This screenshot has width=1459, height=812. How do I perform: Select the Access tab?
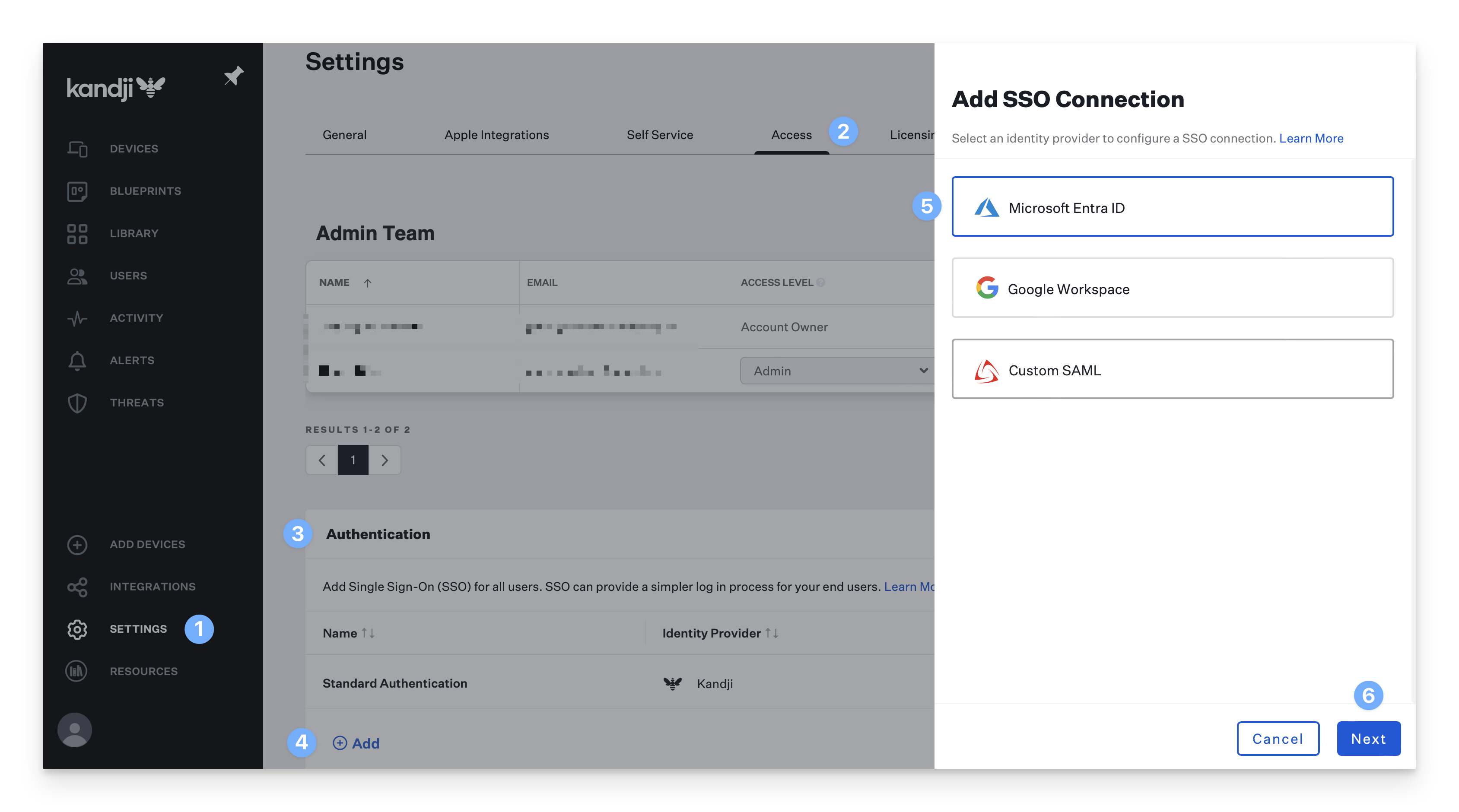[x=791, y=135]
